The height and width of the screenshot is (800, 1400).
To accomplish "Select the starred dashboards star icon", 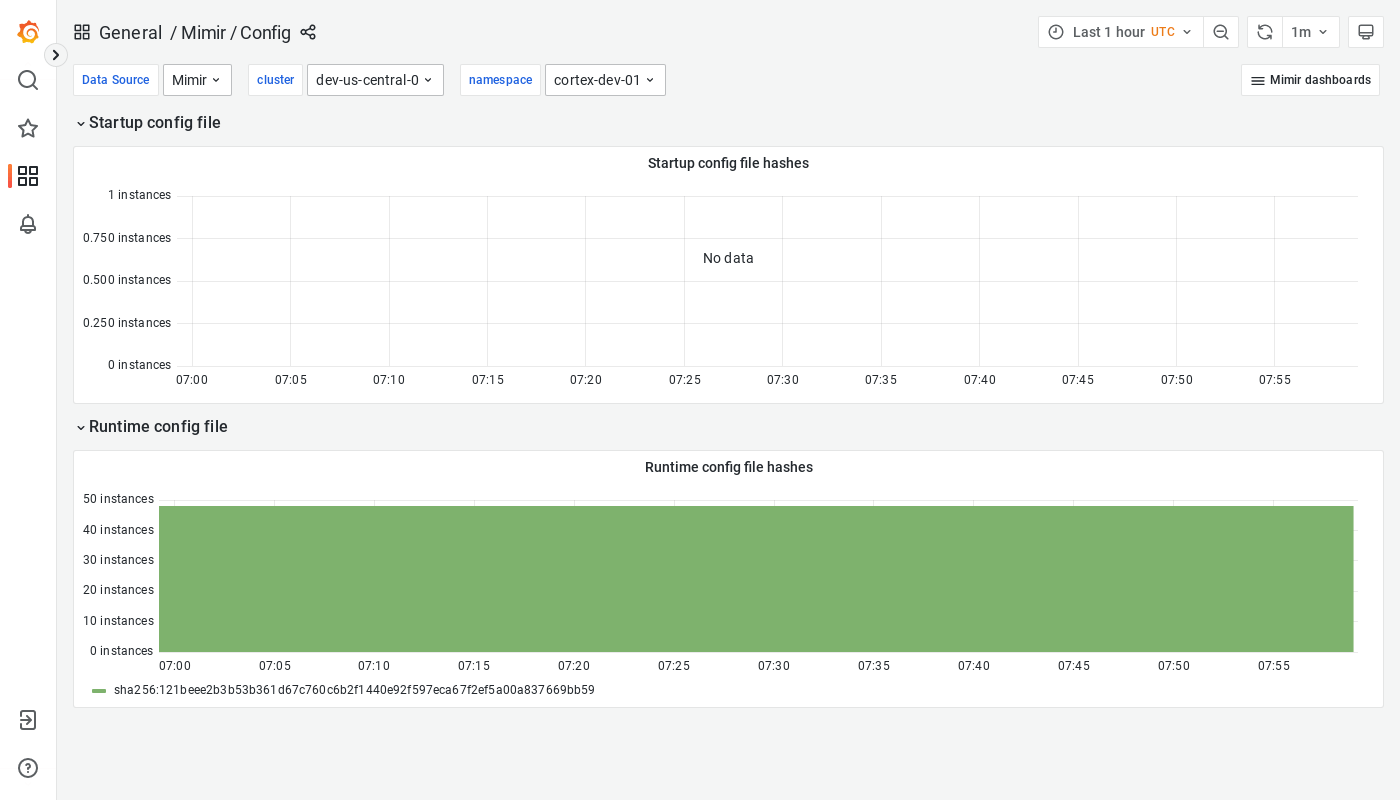I will [x=28, y=128].
